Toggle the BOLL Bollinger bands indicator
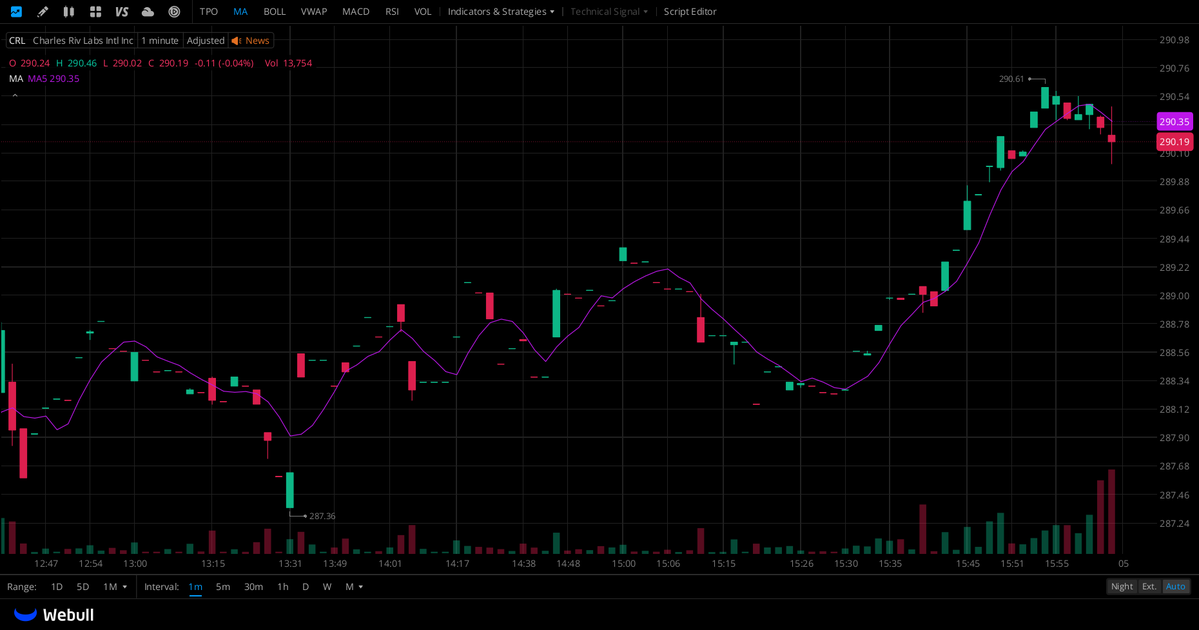 [x=275, y=11]
